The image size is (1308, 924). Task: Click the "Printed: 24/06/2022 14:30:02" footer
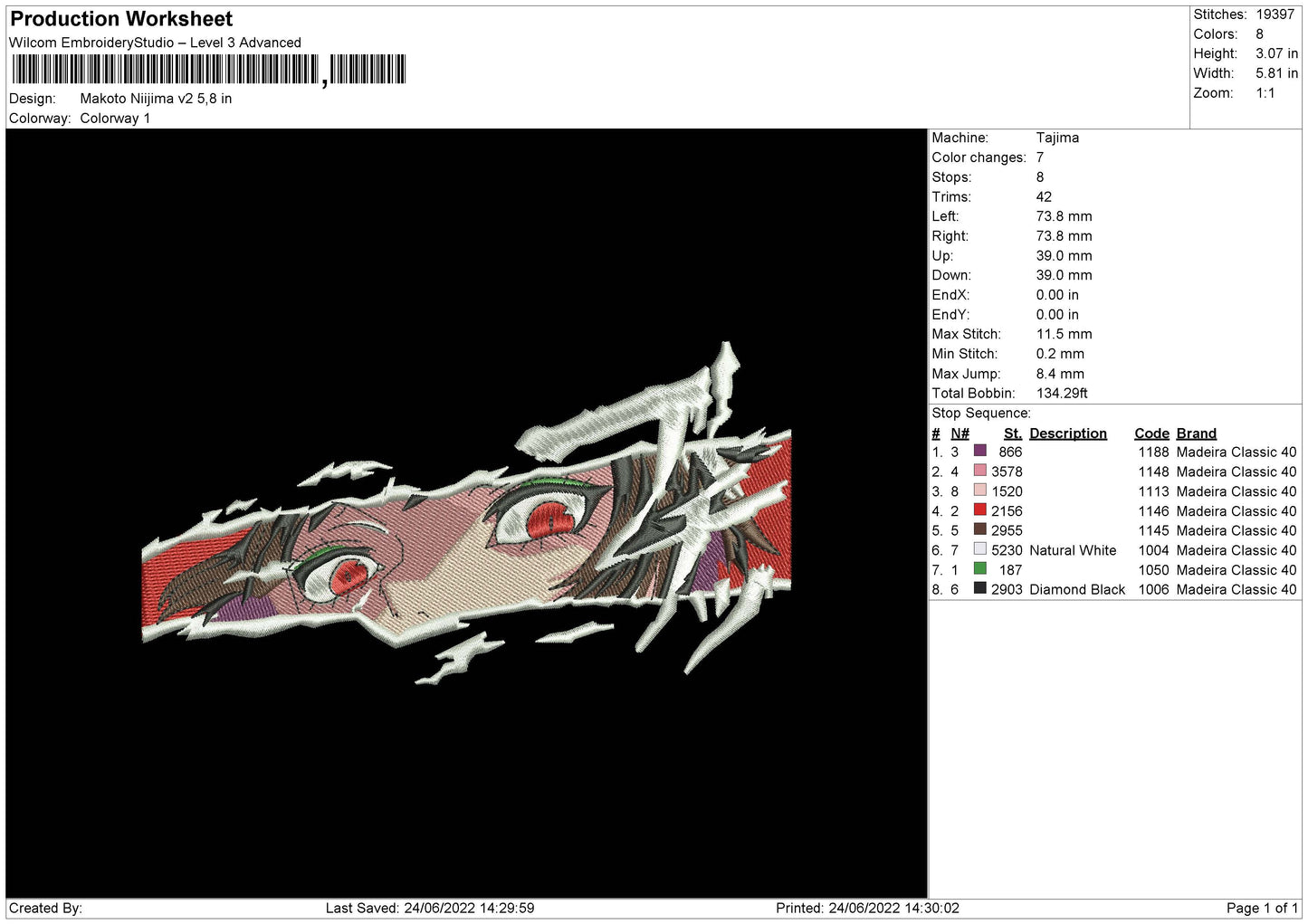(867, 909)
